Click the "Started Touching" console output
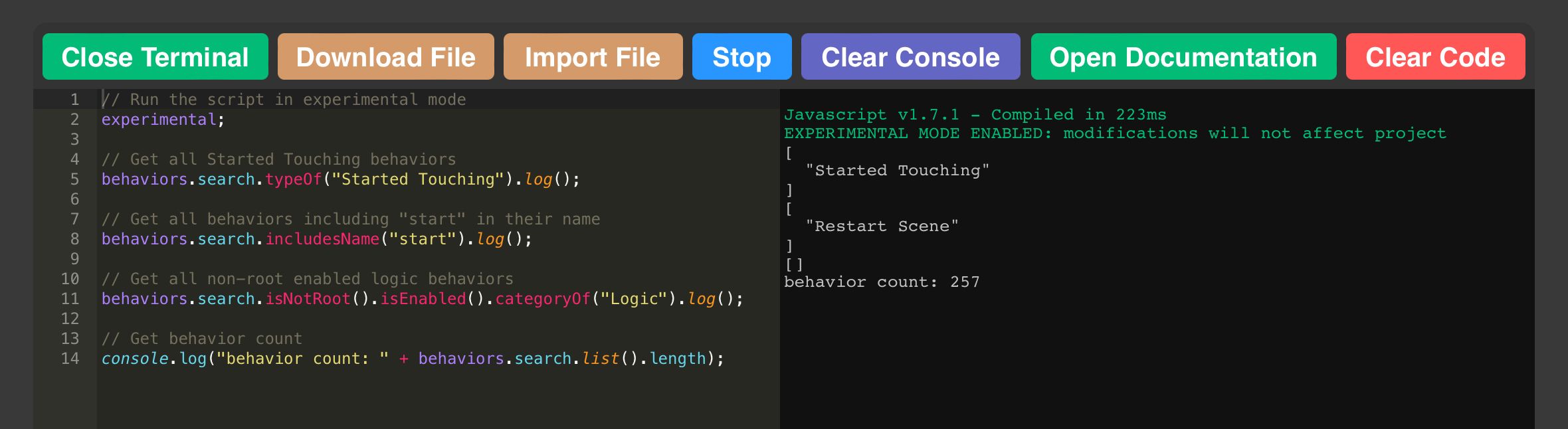Image resolution: width=1568 pixels, height=429 pixels. [897, 171]
